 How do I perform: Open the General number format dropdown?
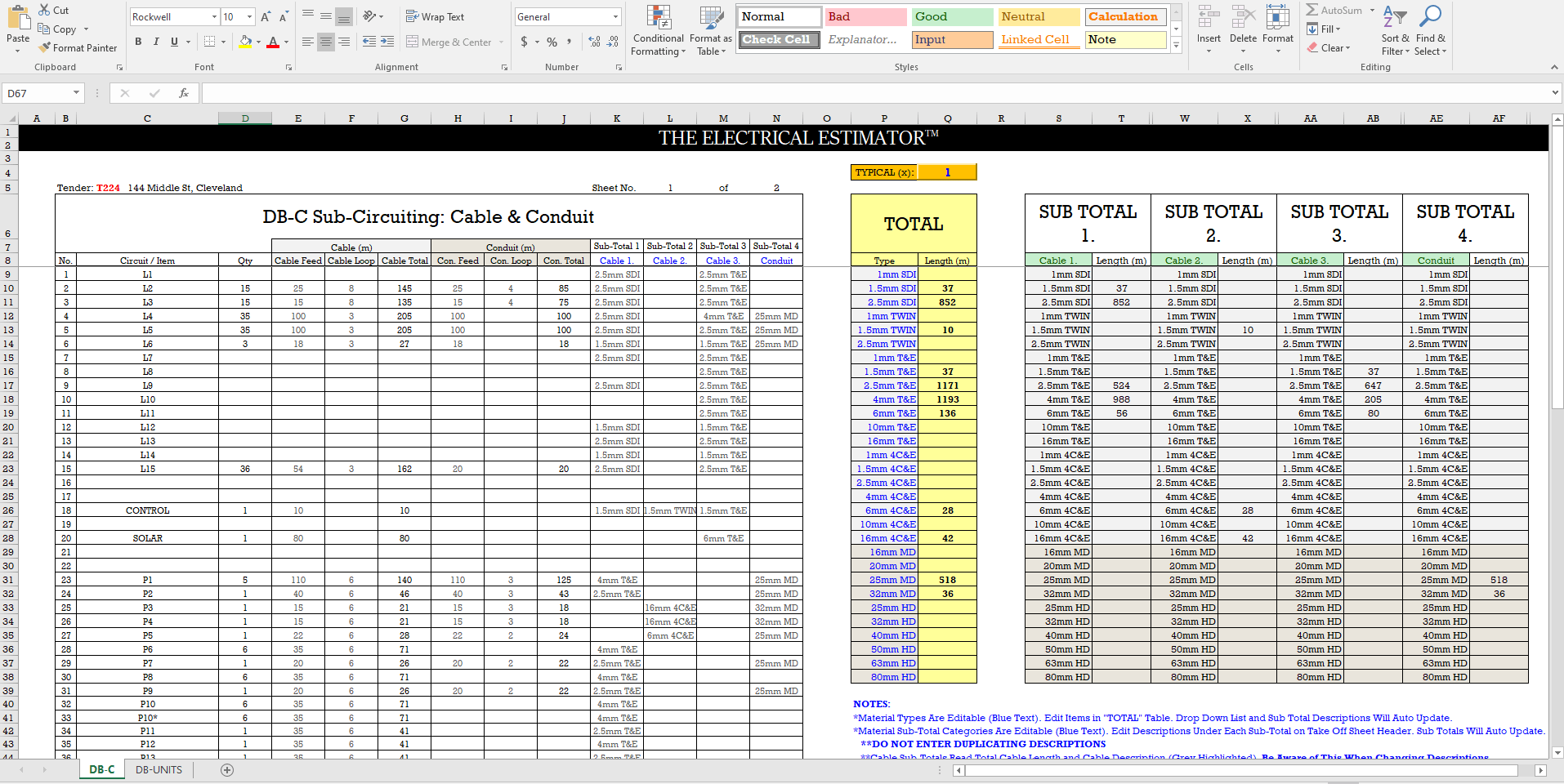pyautogui.click(x=615, y=16)
